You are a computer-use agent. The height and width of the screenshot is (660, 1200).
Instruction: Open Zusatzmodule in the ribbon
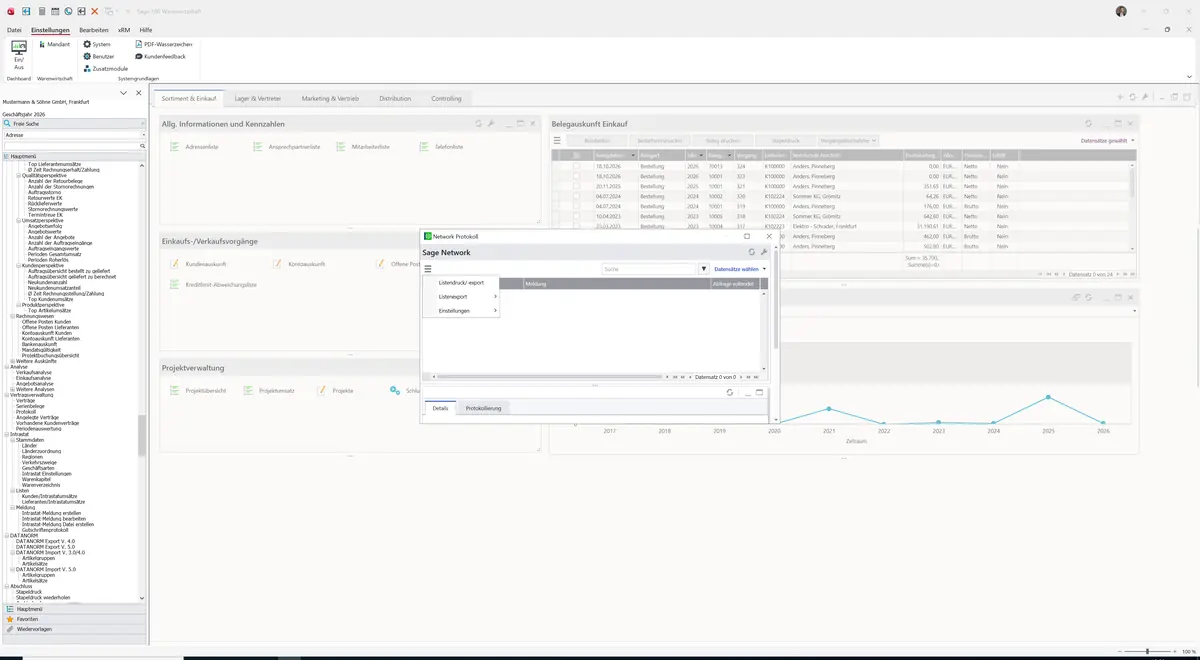(105, 68)
